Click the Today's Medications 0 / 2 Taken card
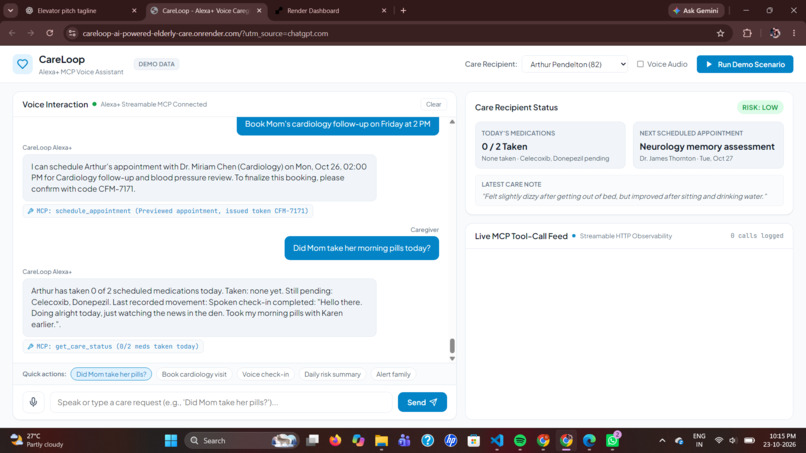806x453 pixels. click(550, 145)
